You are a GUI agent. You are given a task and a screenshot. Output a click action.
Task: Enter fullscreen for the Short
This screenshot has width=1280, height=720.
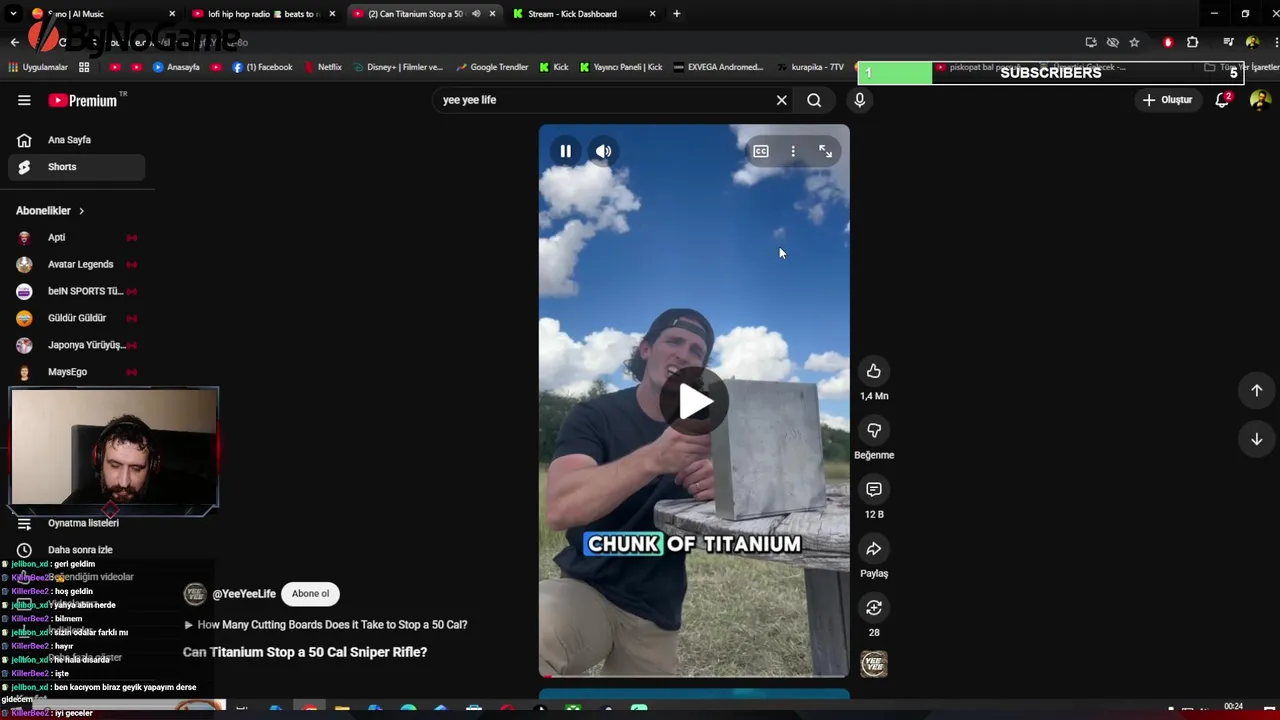pos(825,151)
